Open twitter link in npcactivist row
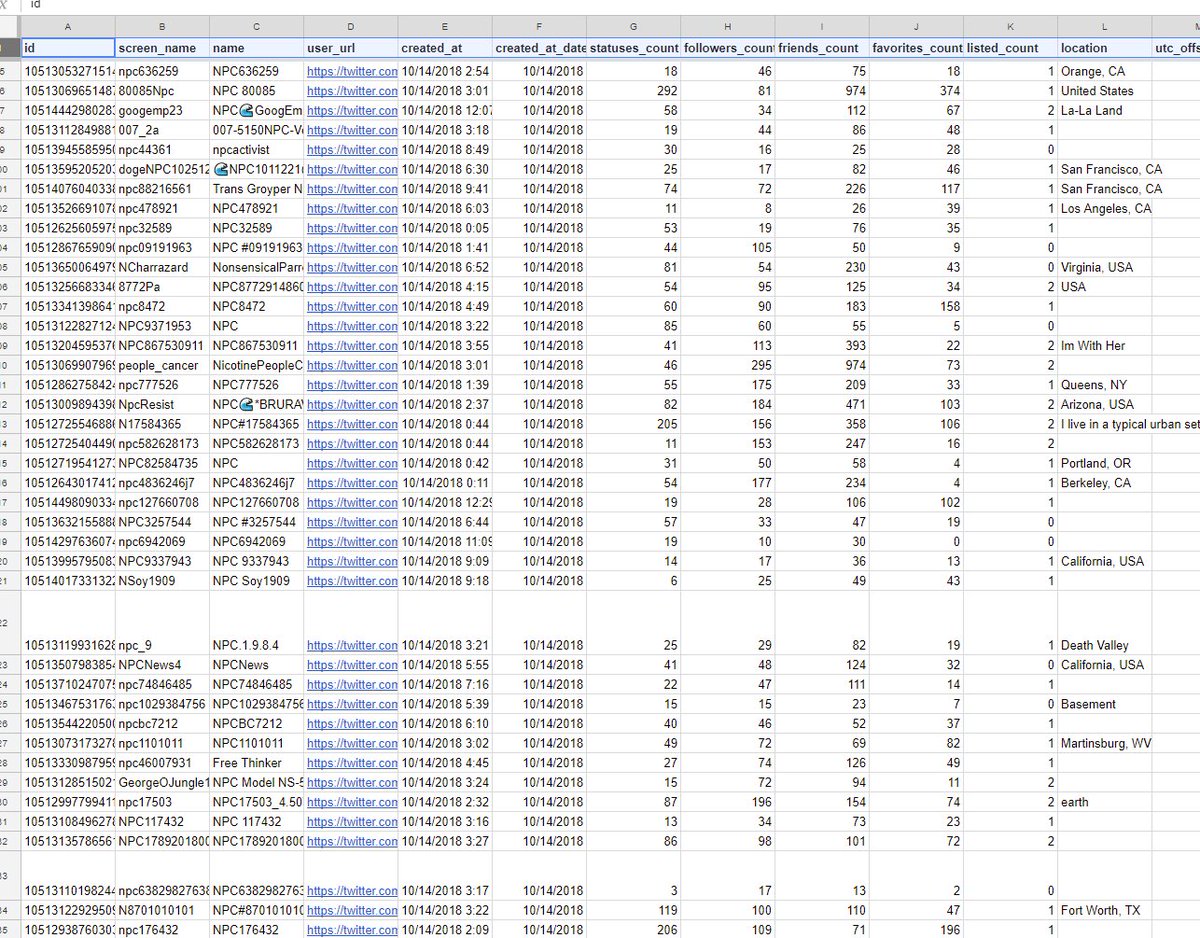This screenshot has height=938, width=1200. pos(352,150)
